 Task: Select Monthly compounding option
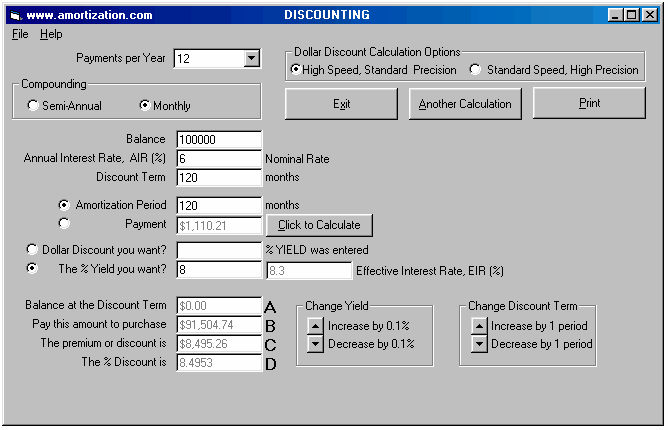[x=145, y=106]
